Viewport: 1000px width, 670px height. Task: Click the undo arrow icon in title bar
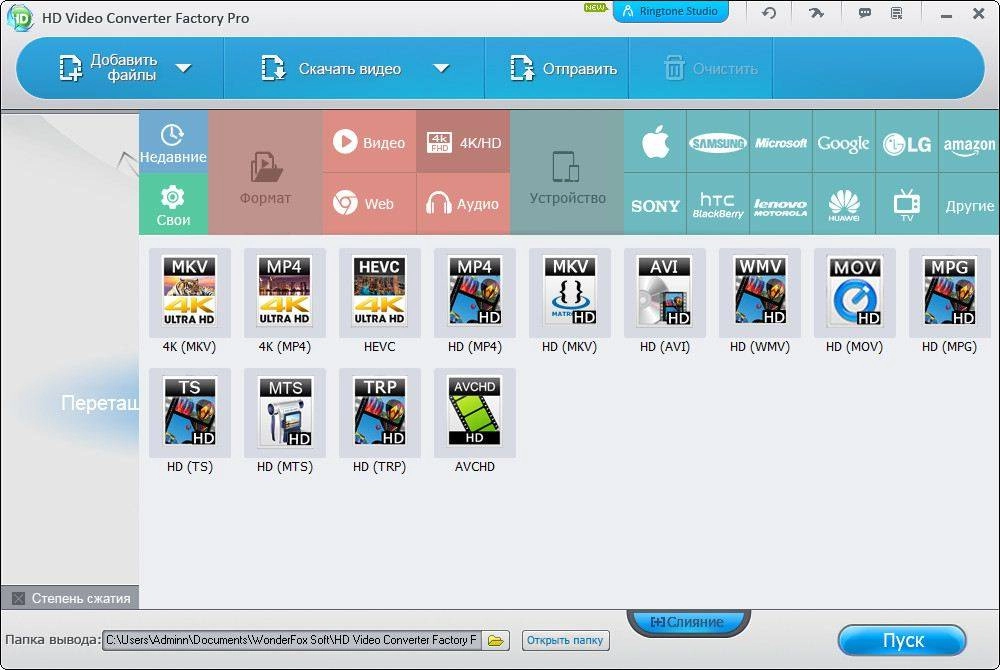(769, 13)
